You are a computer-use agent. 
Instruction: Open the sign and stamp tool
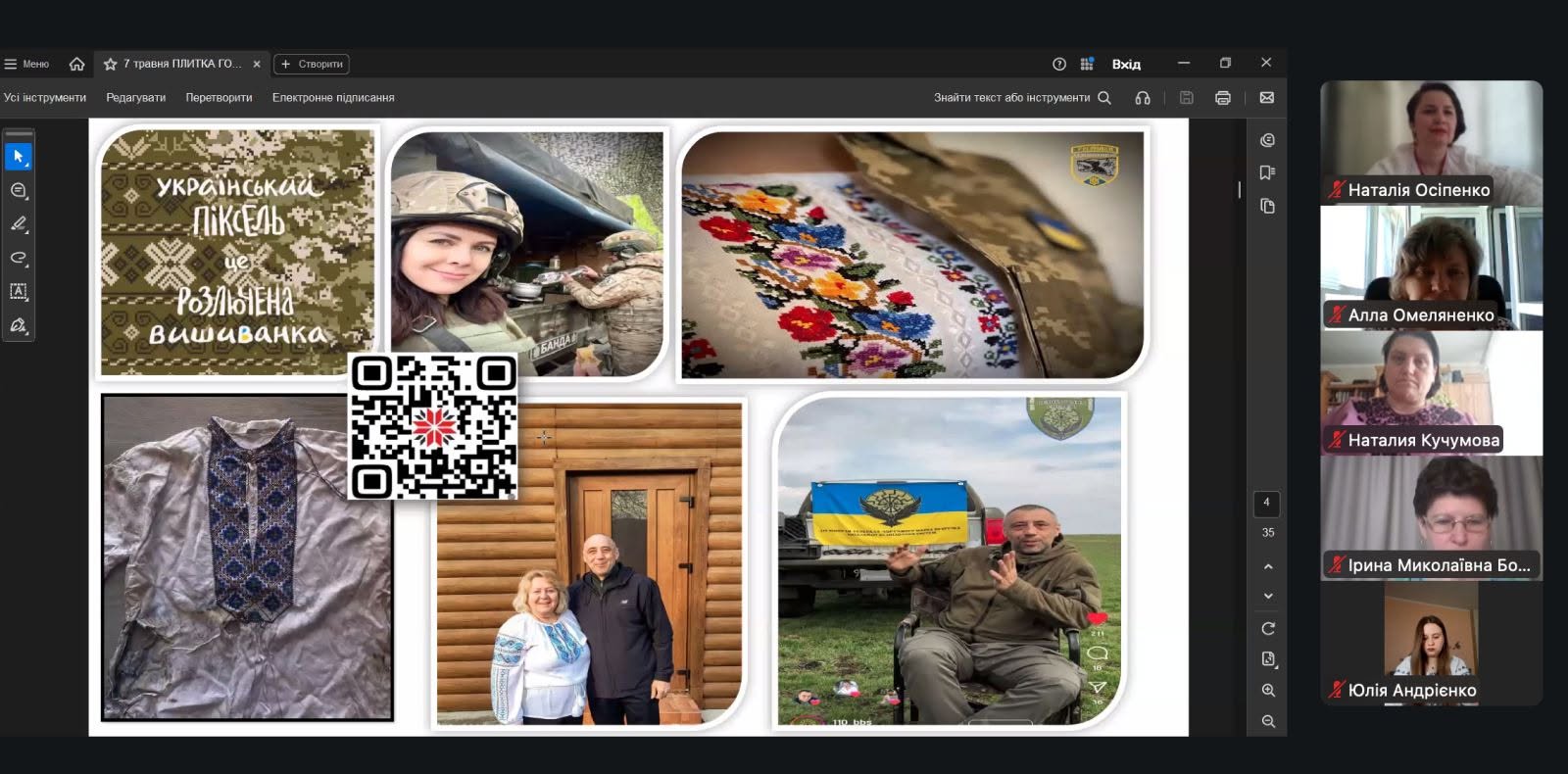(19, 325)
